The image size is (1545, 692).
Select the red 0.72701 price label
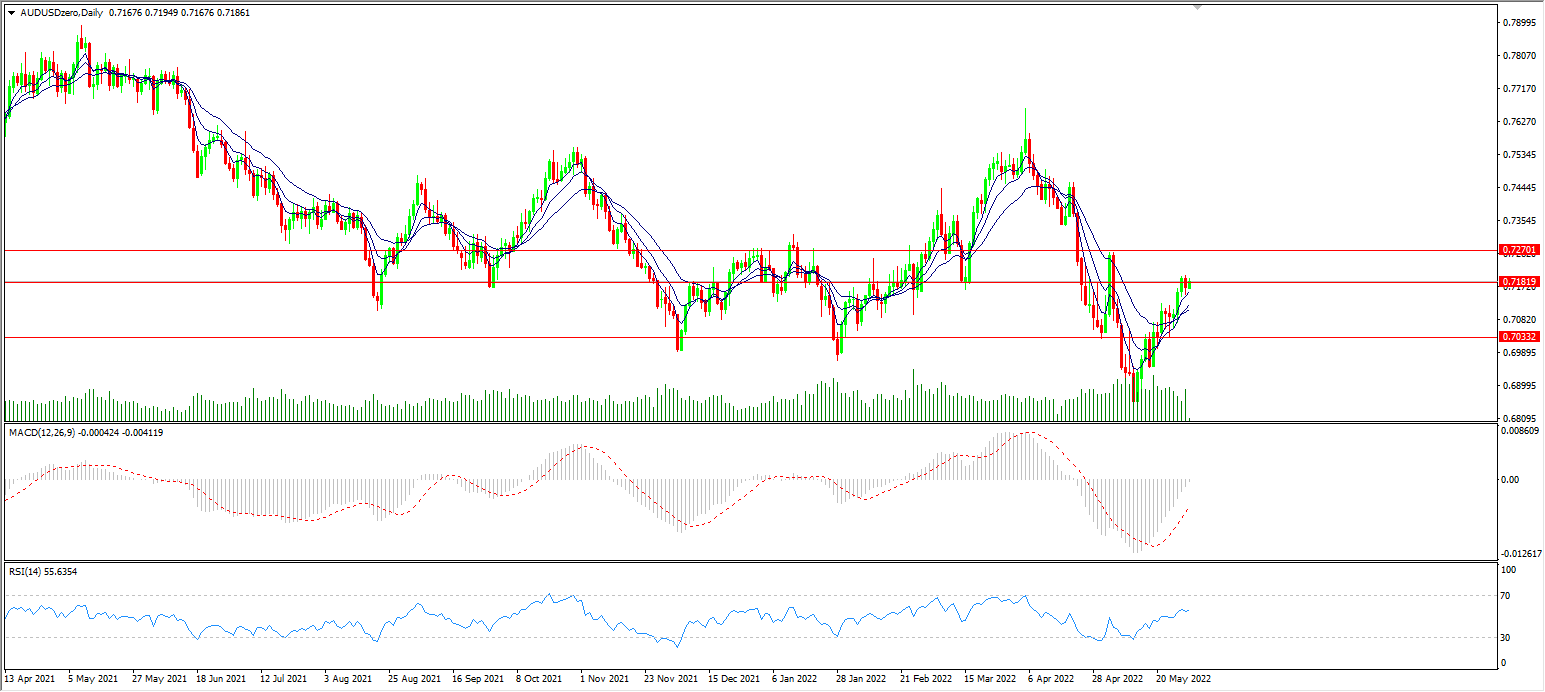(1519, 249)
